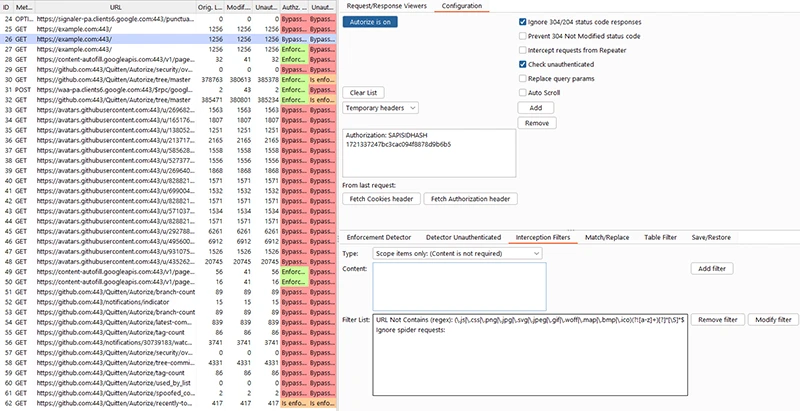Select row 24 OPTIONS signaler-pa.clients6.google.com
The height and width of the screenshot is (411, 800).
click(168, 19)
